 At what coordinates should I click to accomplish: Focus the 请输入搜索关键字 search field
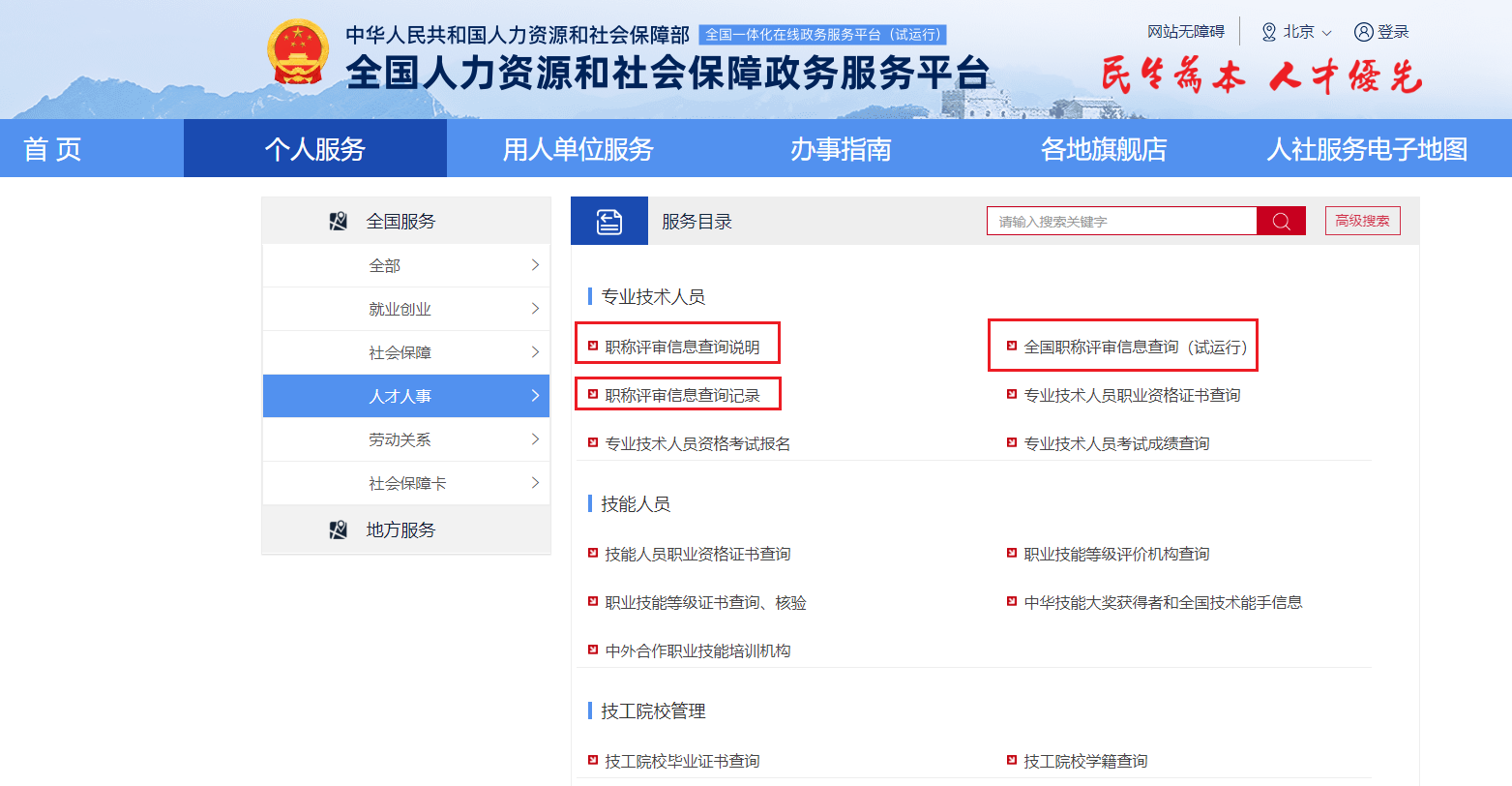click(1122, 222)
